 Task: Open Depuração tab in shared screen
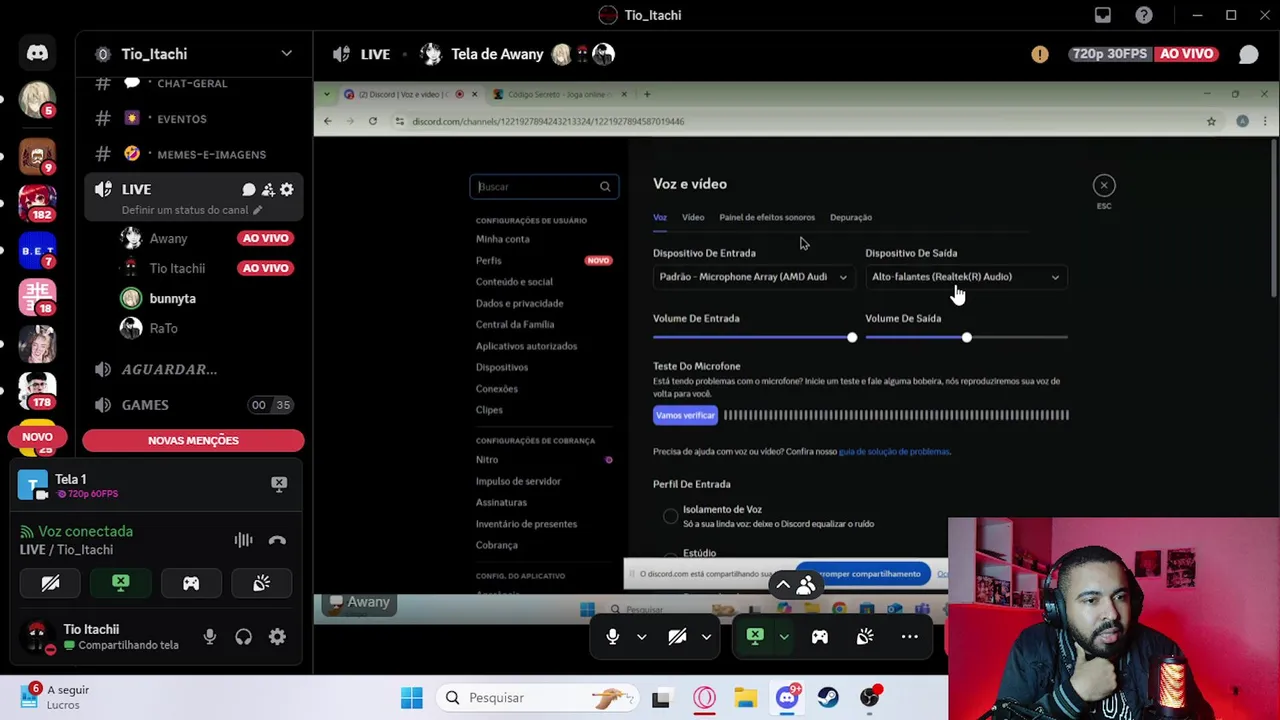click(851, 217)
